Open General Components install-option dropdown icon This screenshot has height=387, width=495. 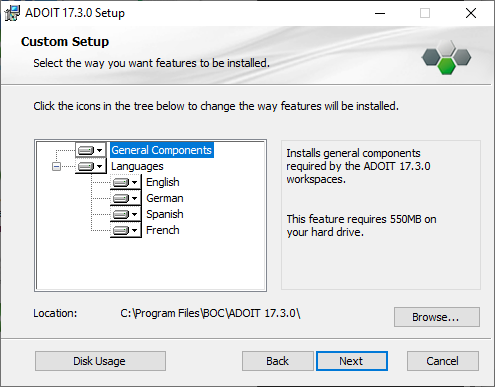tap(90, 150)
